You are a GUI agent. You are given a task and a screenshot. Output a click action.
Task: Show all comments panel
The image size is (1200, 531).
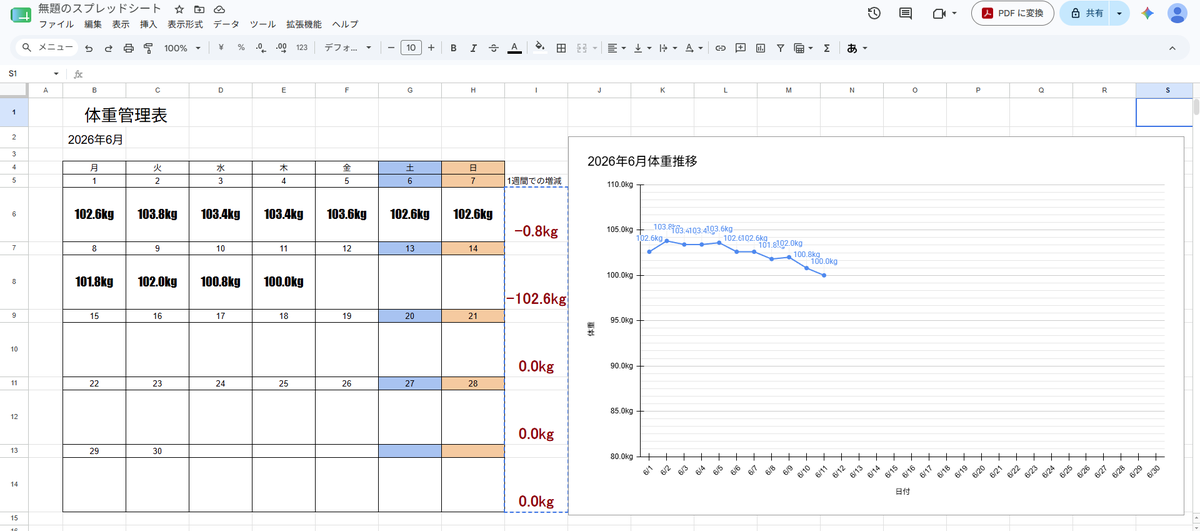[906, 14]
